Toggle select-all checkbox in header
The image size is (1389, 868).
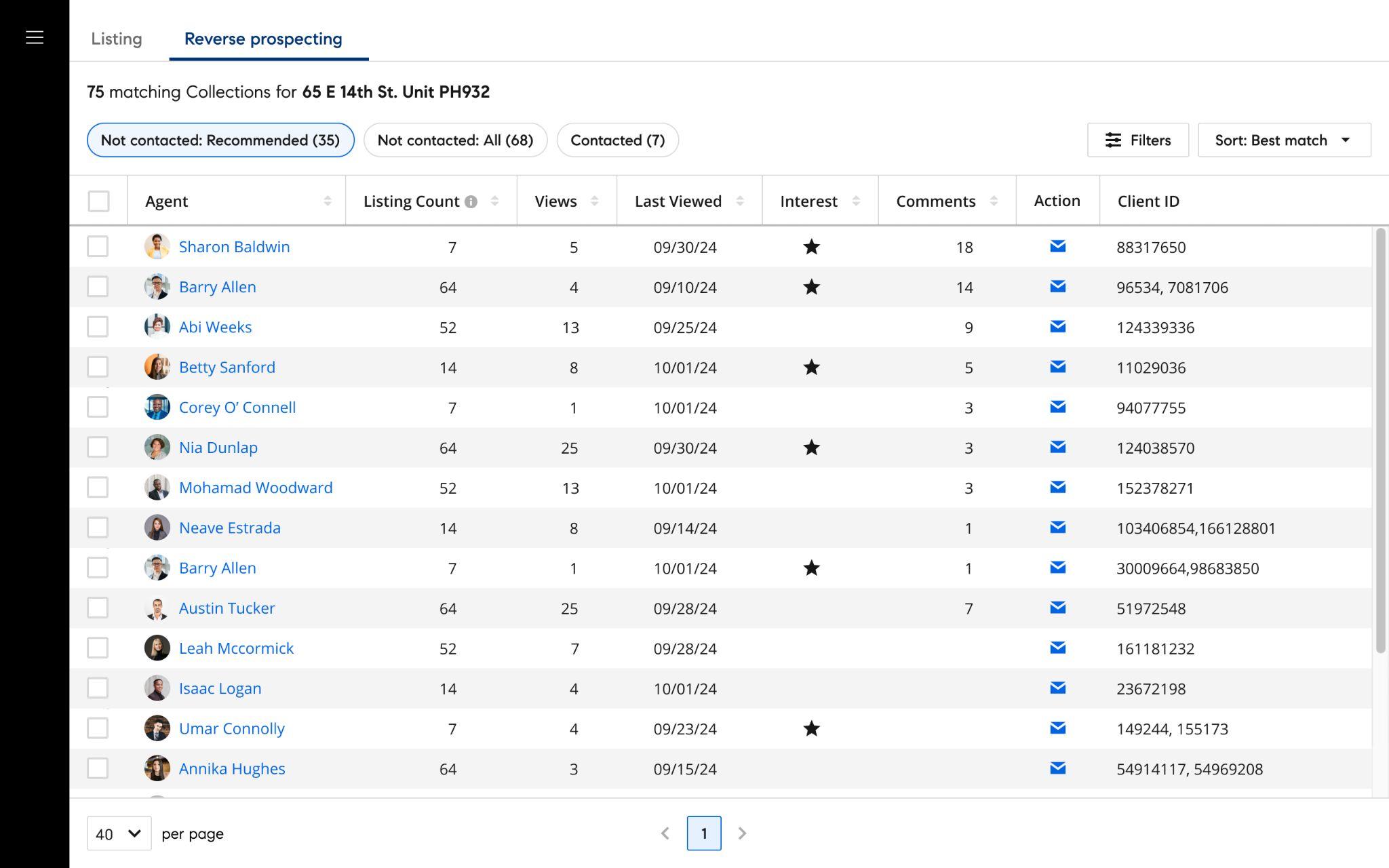pyautogui.click(x=98, y=201)
